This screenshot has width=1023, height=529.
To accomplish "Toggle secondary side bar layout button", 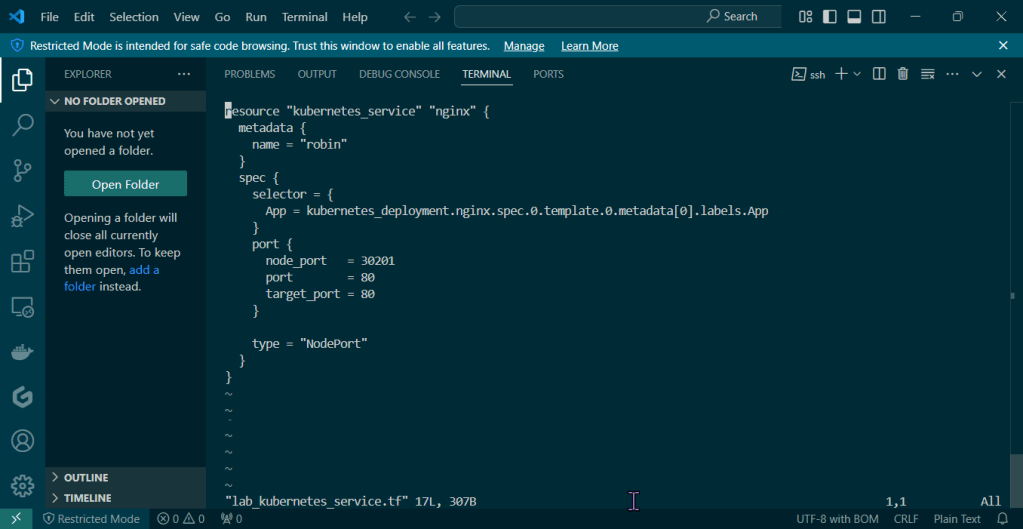I will click(879, 17).
